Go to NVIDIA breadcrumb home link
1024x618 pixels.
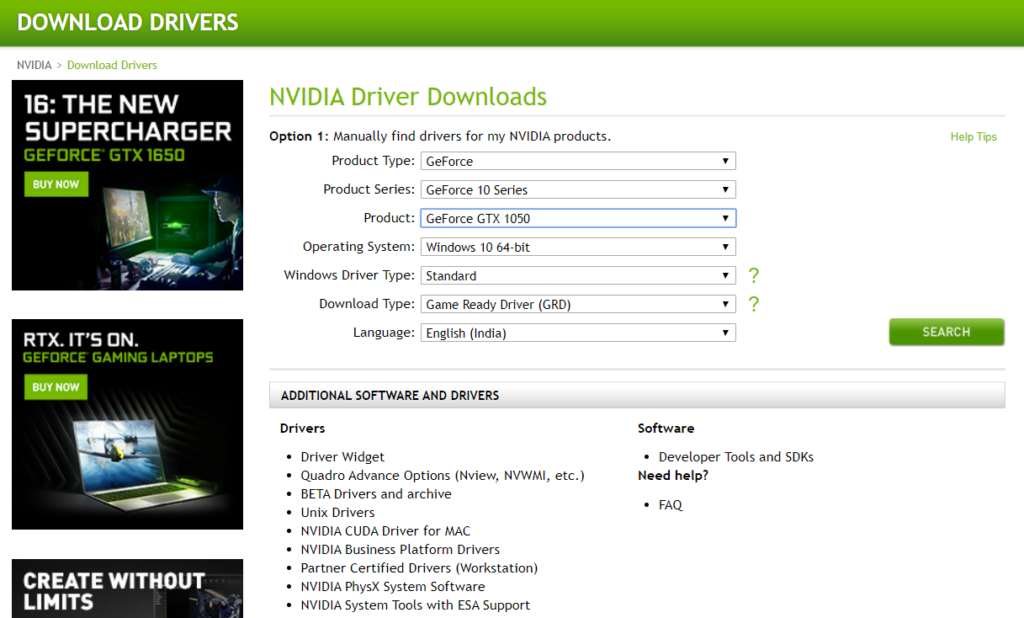coord(34,65)
